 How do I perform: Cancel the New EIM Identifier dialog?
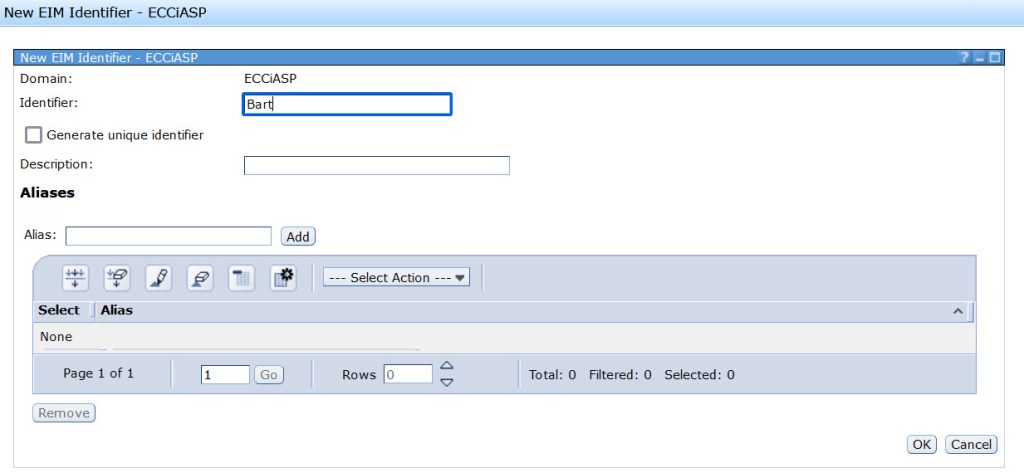pos(970,444)
